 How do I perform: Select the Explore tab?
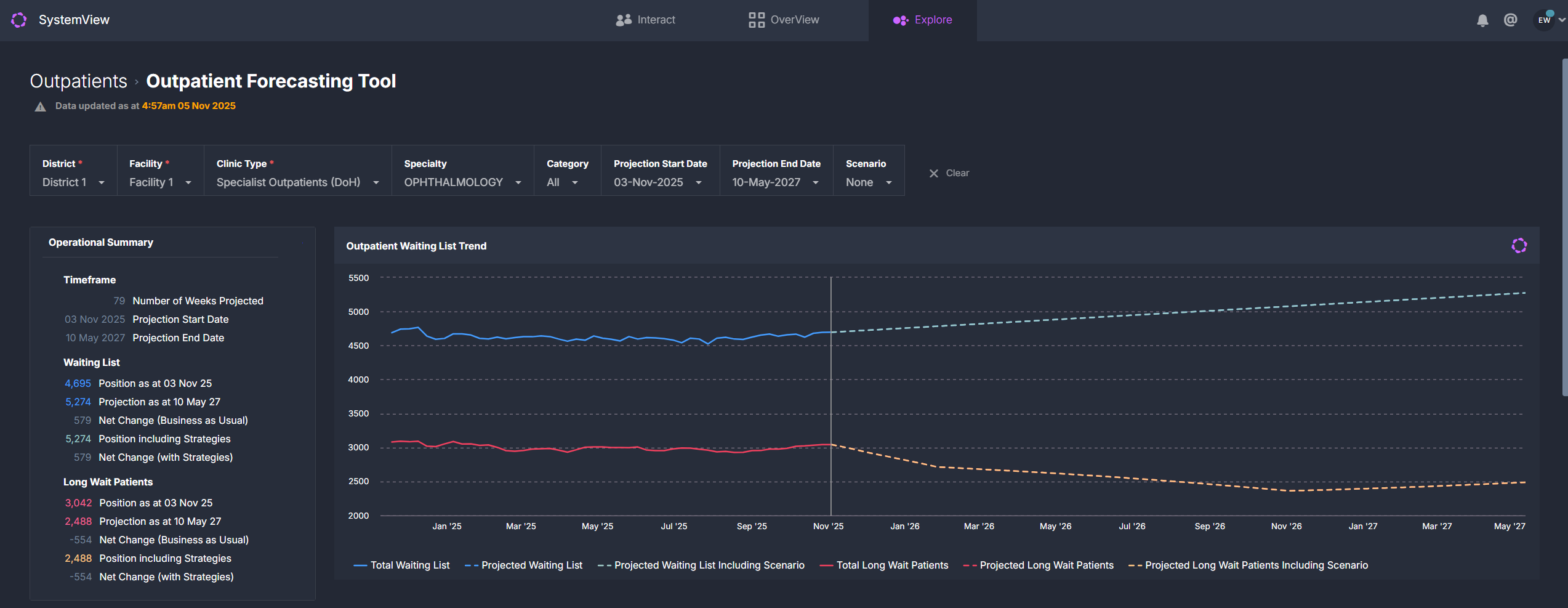(922, 20)
